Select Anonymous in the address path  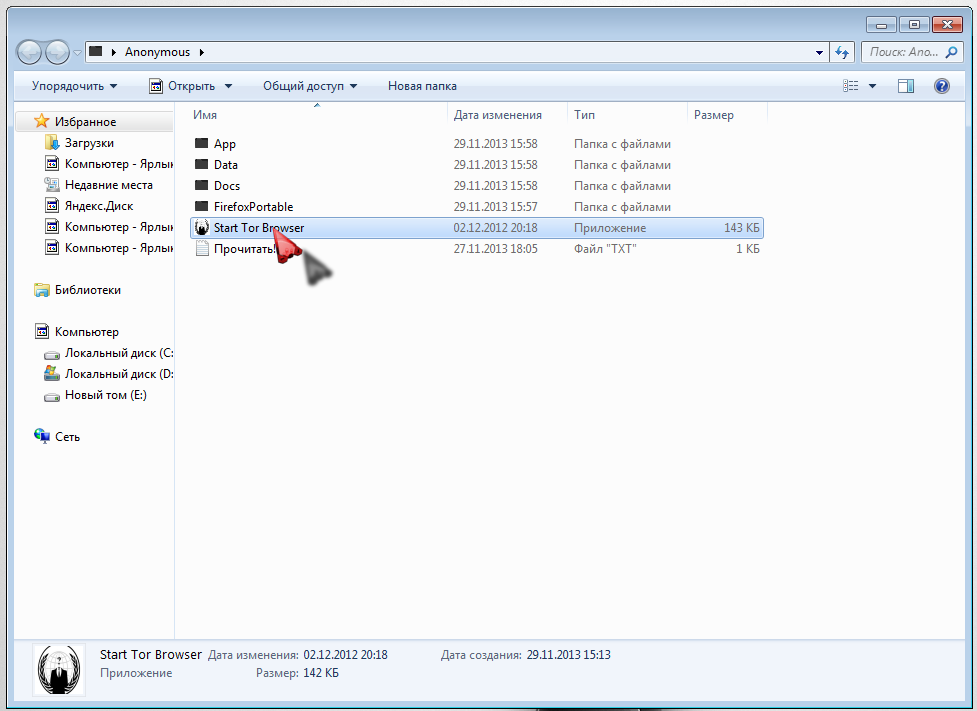[x=157, y=52]
